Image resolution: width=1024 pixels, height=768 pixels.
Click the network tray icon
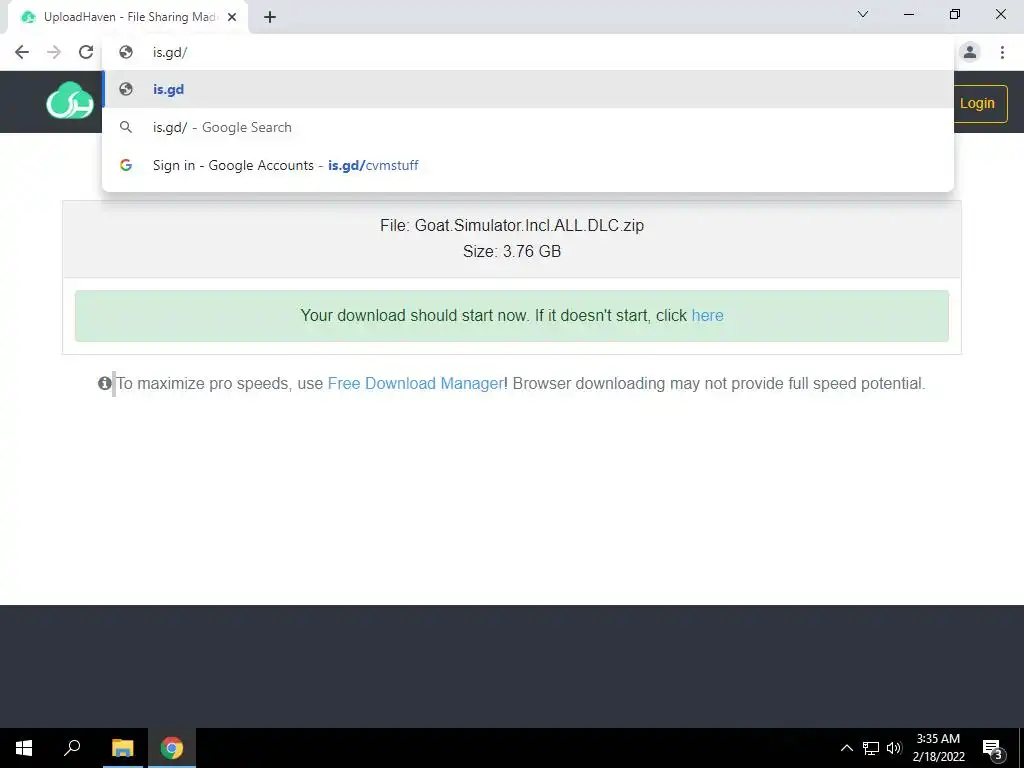pyautogui.click(x=871, y=748)
